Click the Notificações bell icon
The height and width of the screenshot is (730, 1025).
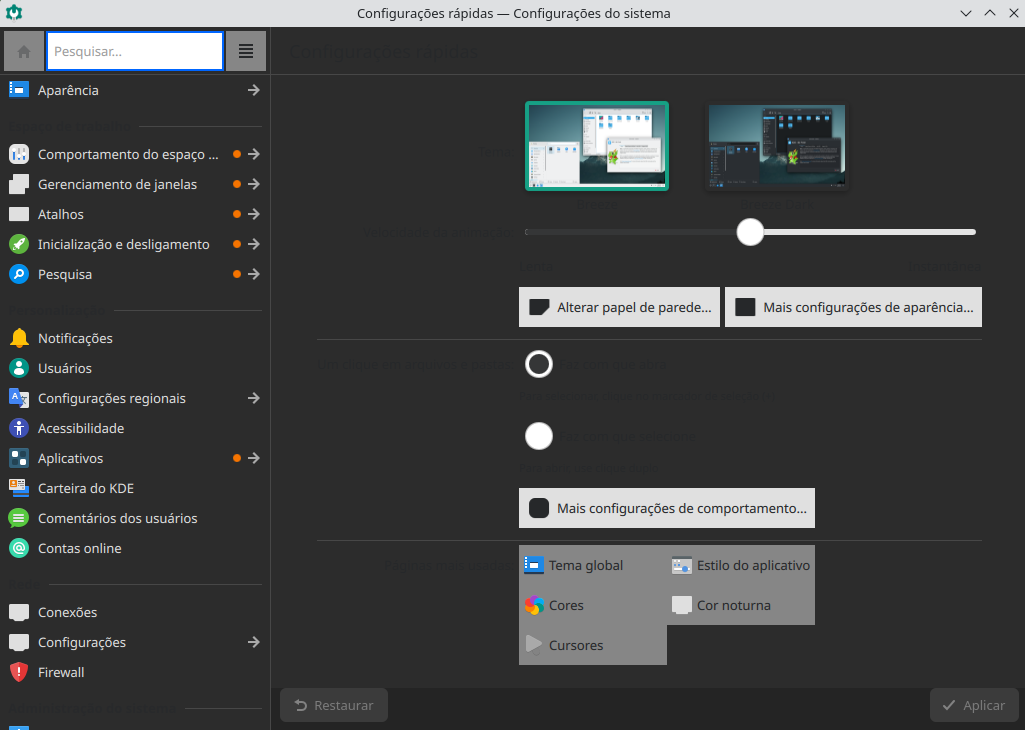pyautogui.click(x=19, y=338)
